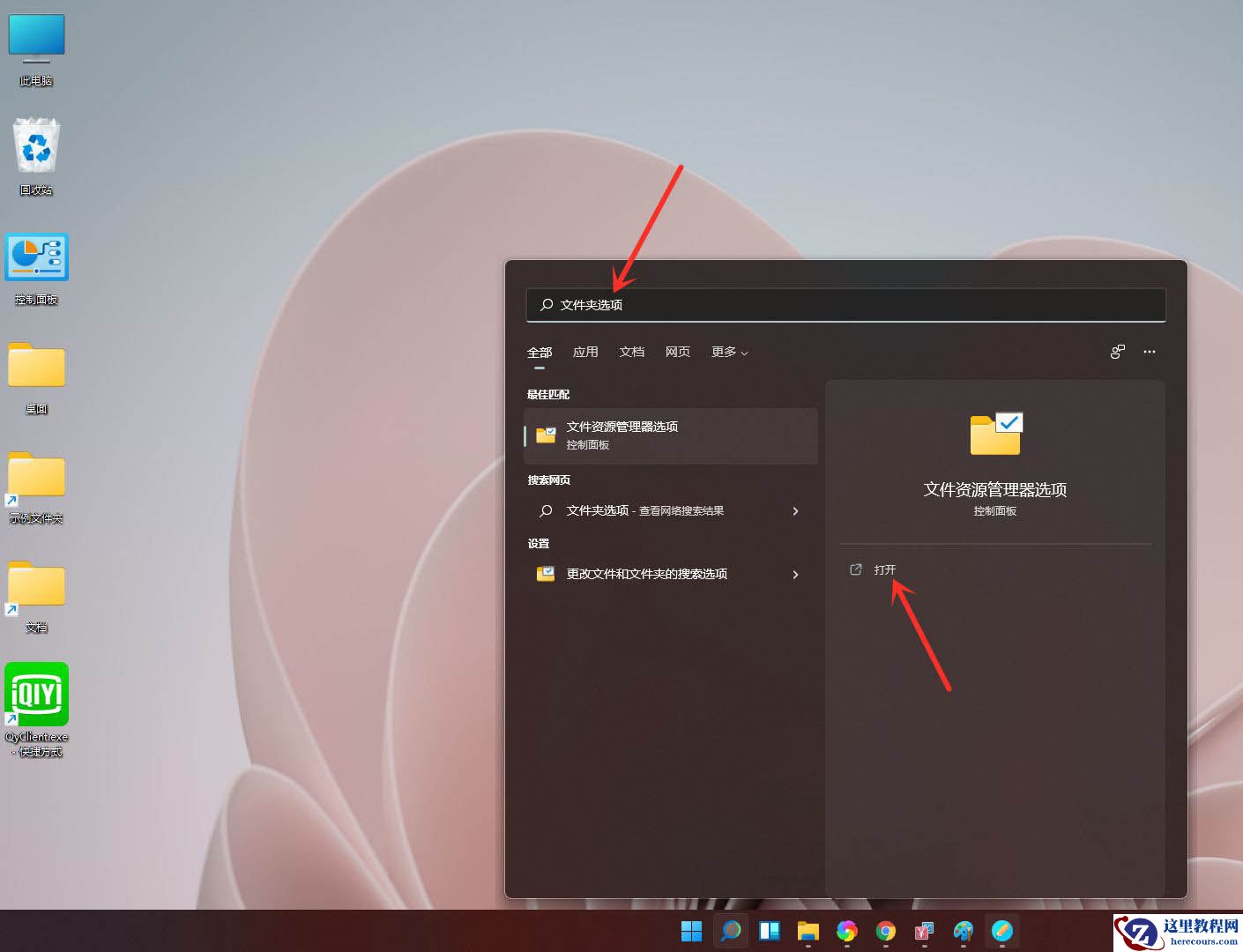The width and height of the screenshot is (1243, 952).
Task: Click the Windows Start button
Action: pos(691,930)
